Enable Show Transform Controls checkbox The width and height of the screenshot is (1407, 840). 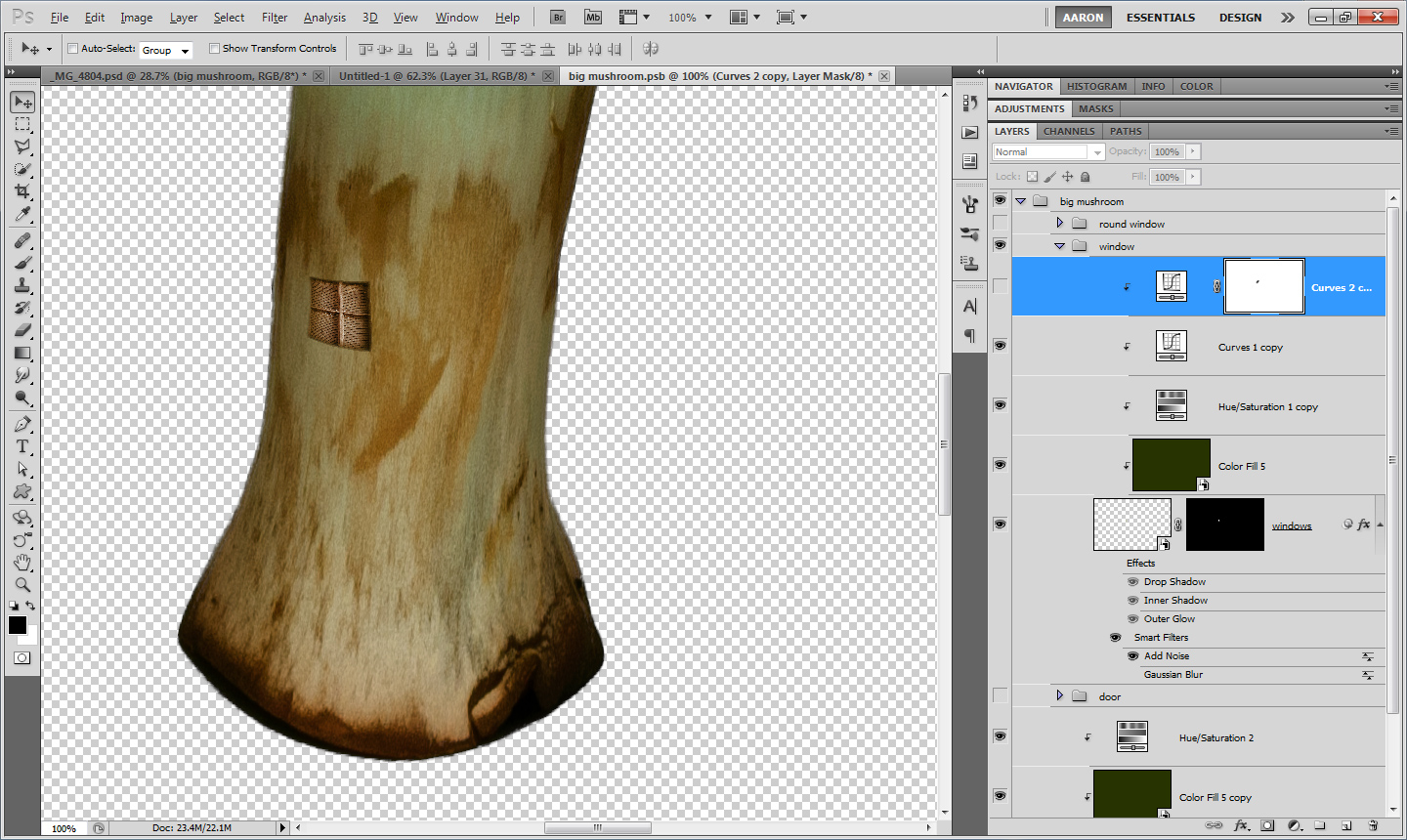tap(214, 49)
